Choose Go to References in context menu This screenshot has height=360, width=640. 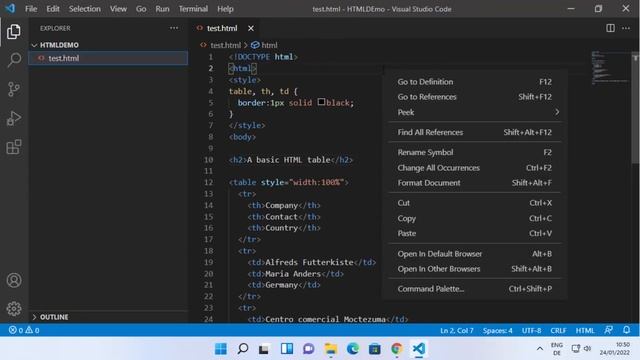(475, 97)
